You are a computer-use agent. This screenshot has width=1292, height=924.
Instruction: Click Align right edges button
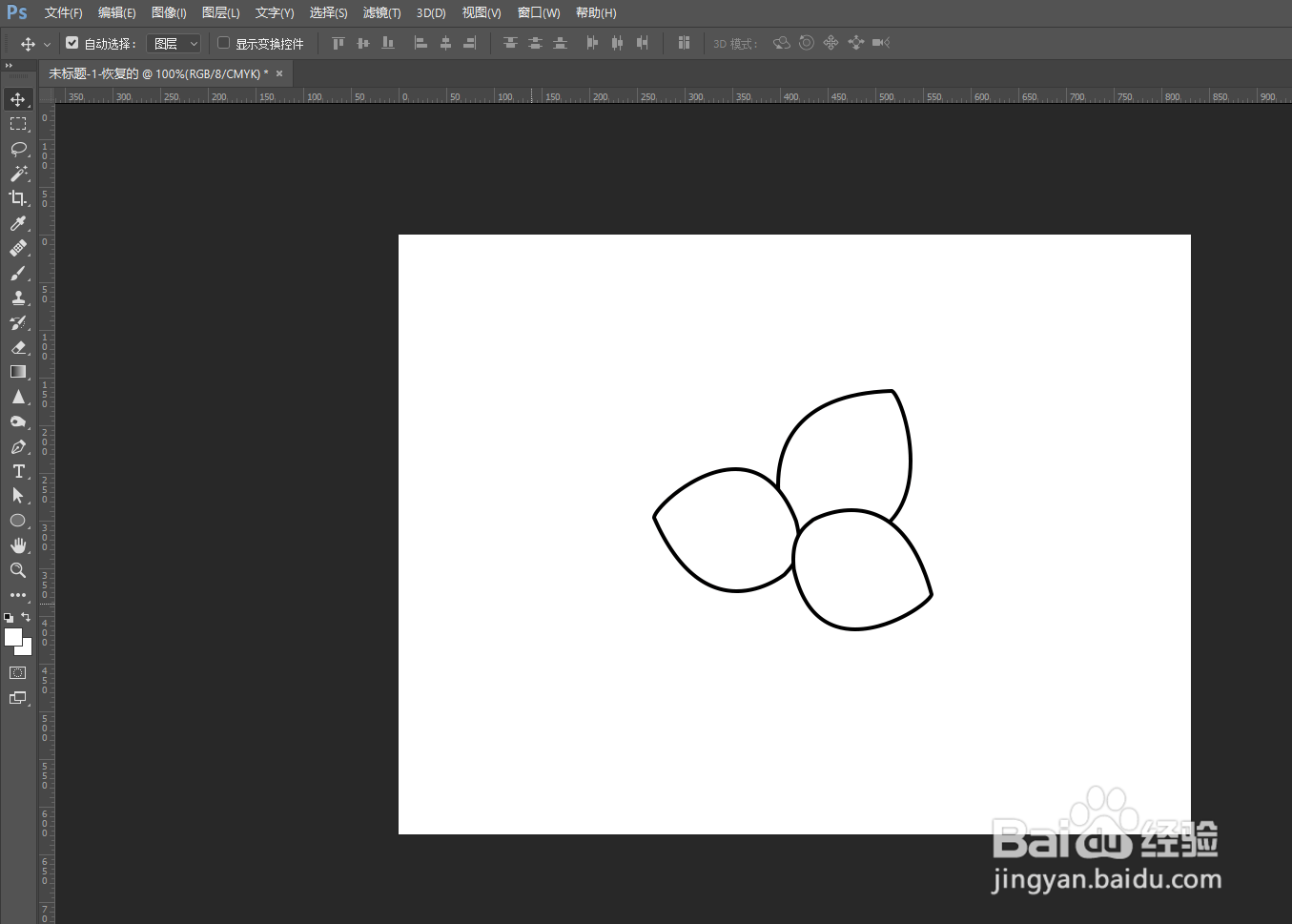click(470, 43)
